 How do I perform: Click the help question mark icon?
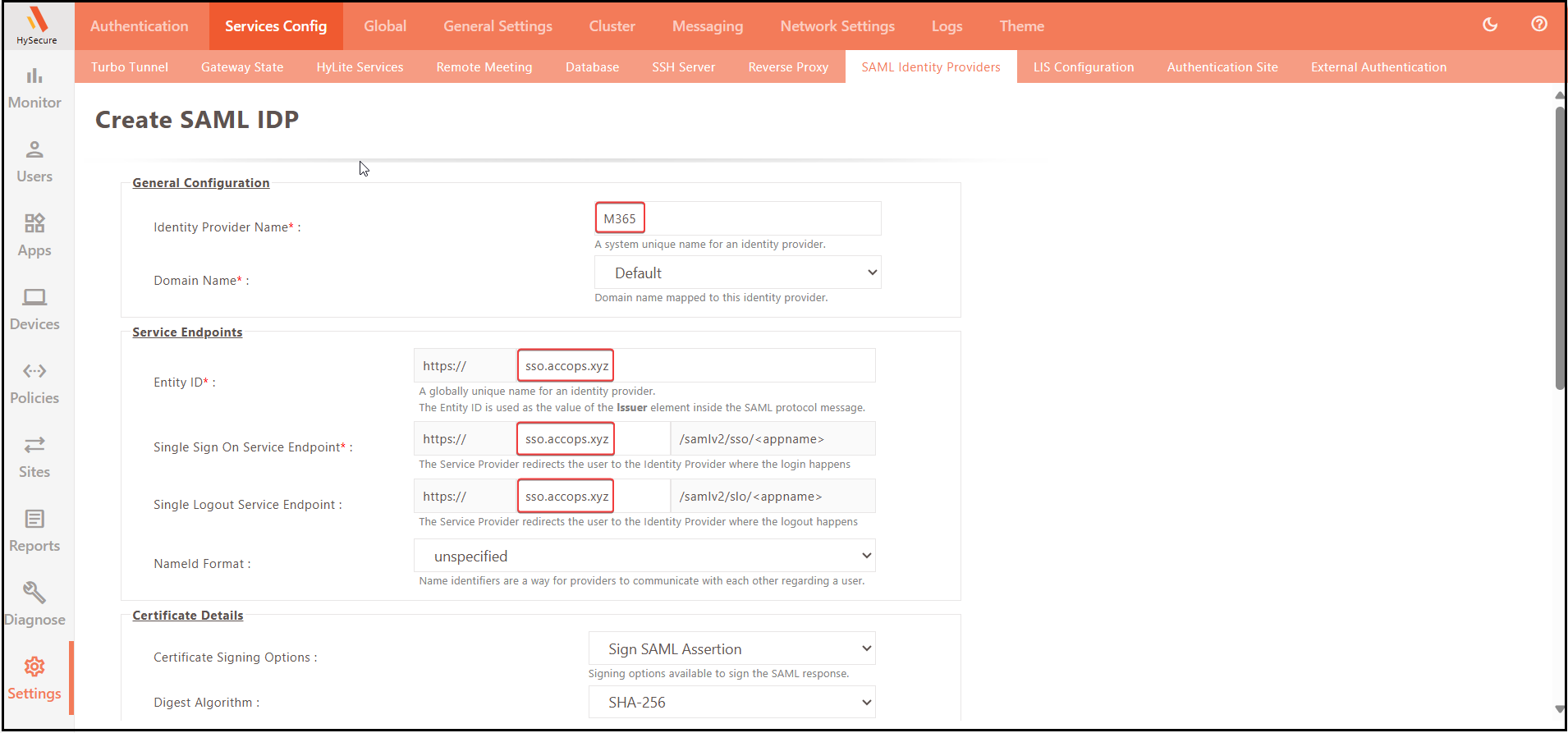[1539, 25]
